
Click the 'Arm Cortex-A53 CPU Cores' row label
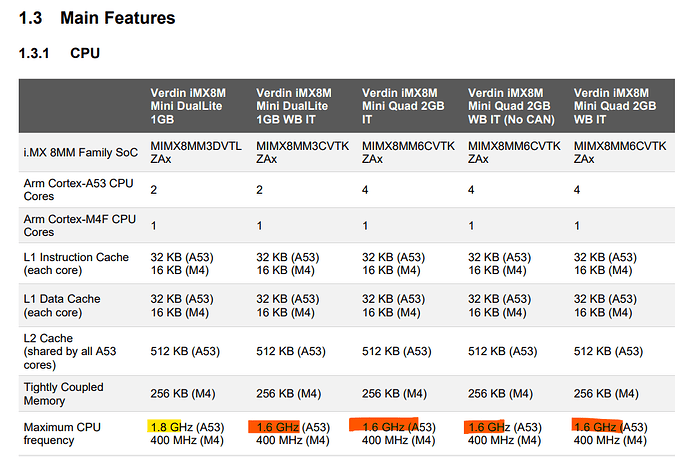pos(78,190)
